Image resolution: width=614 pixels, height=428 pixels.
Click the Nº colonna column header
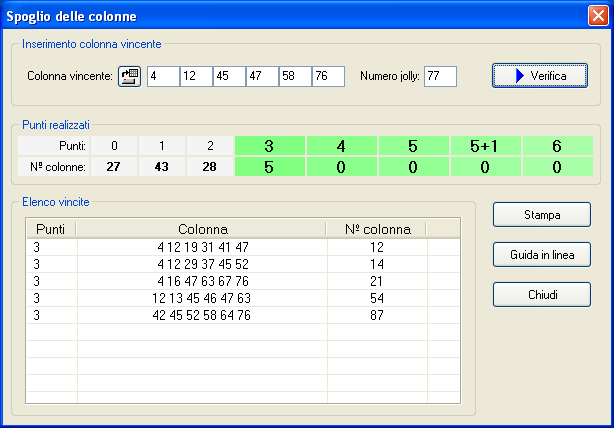pyautogui.click(x=377, y=229)
